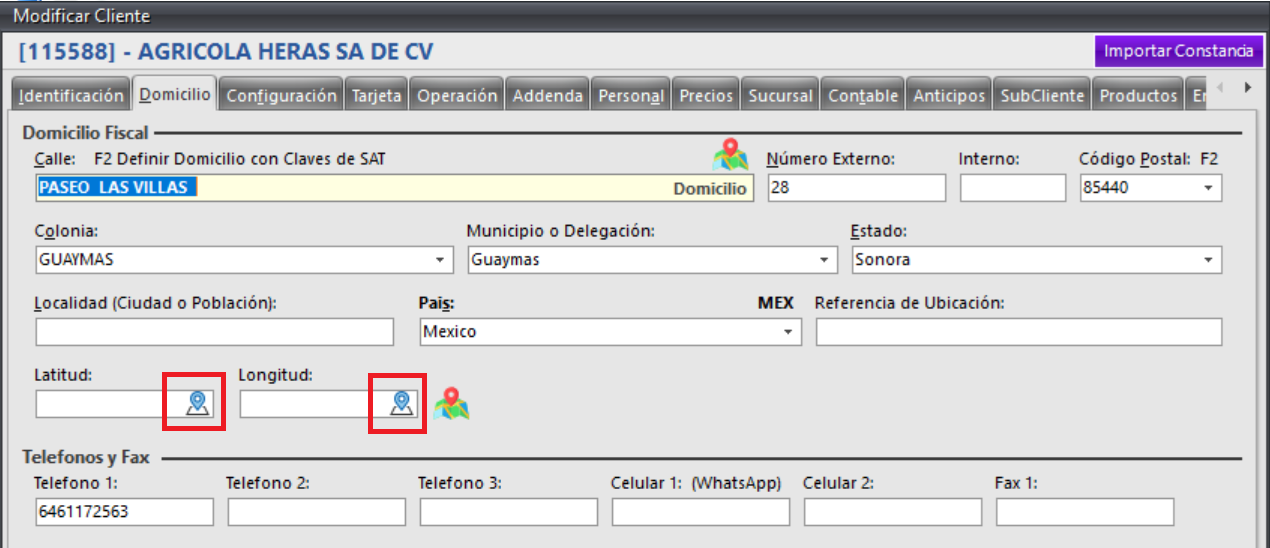
Task: Open the Configuración tab
Action: [281, 96]
